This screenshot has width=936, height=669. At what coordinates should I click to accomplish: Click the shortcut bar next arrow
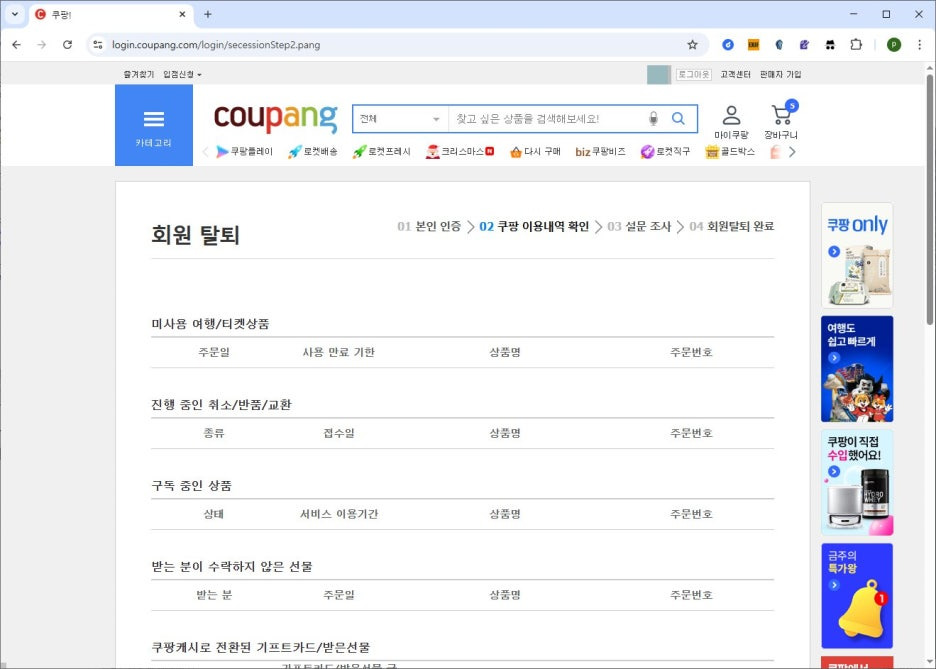792,152
